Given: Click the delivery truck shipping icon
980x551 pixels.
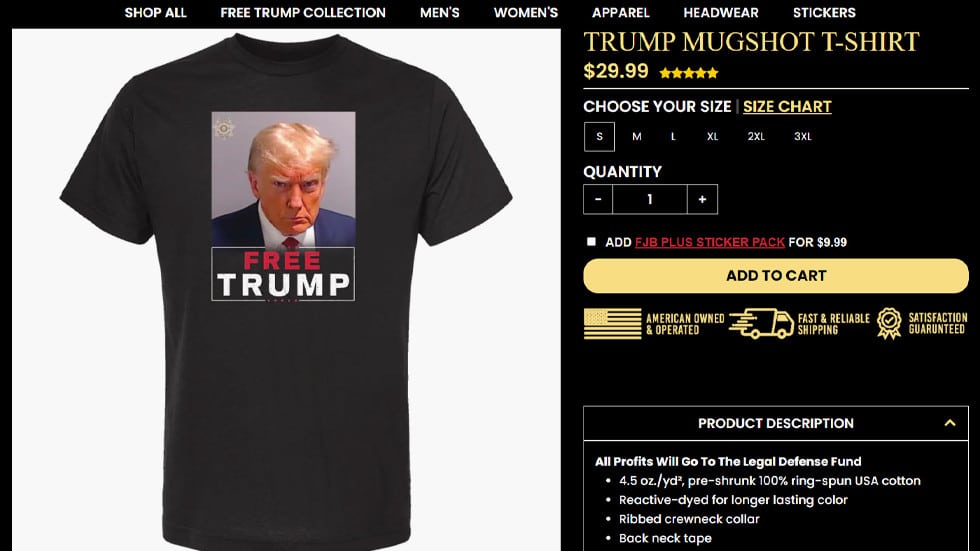Looking at the screenshot, I should tap(761, 324).
